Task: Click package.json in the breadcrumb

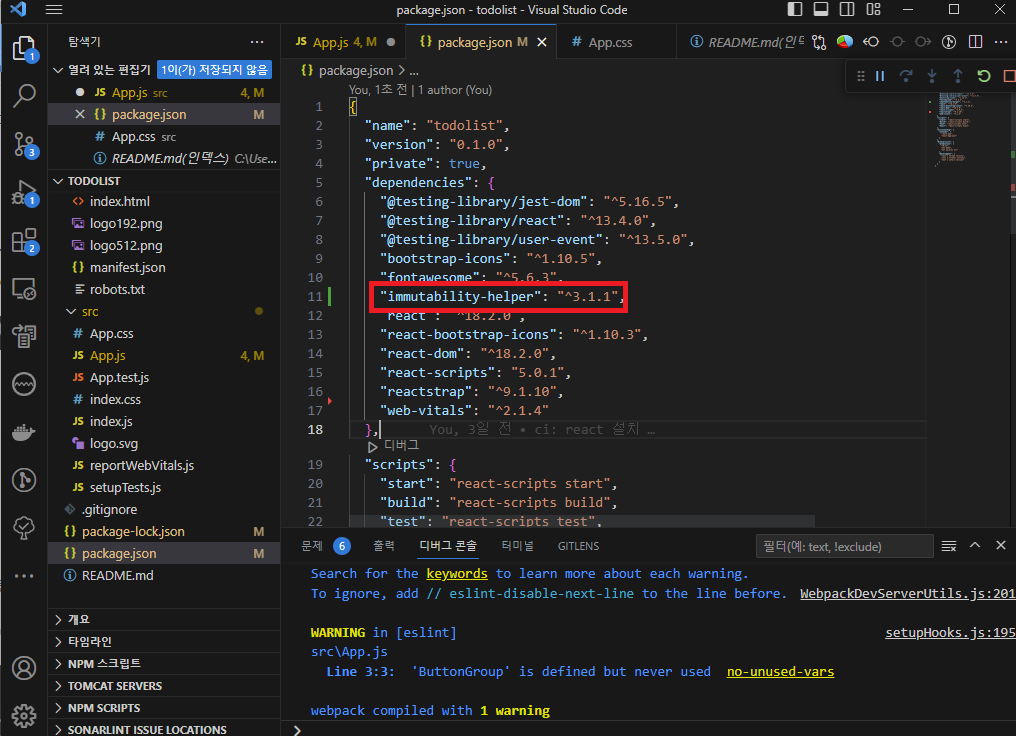Action: point(356,71)
